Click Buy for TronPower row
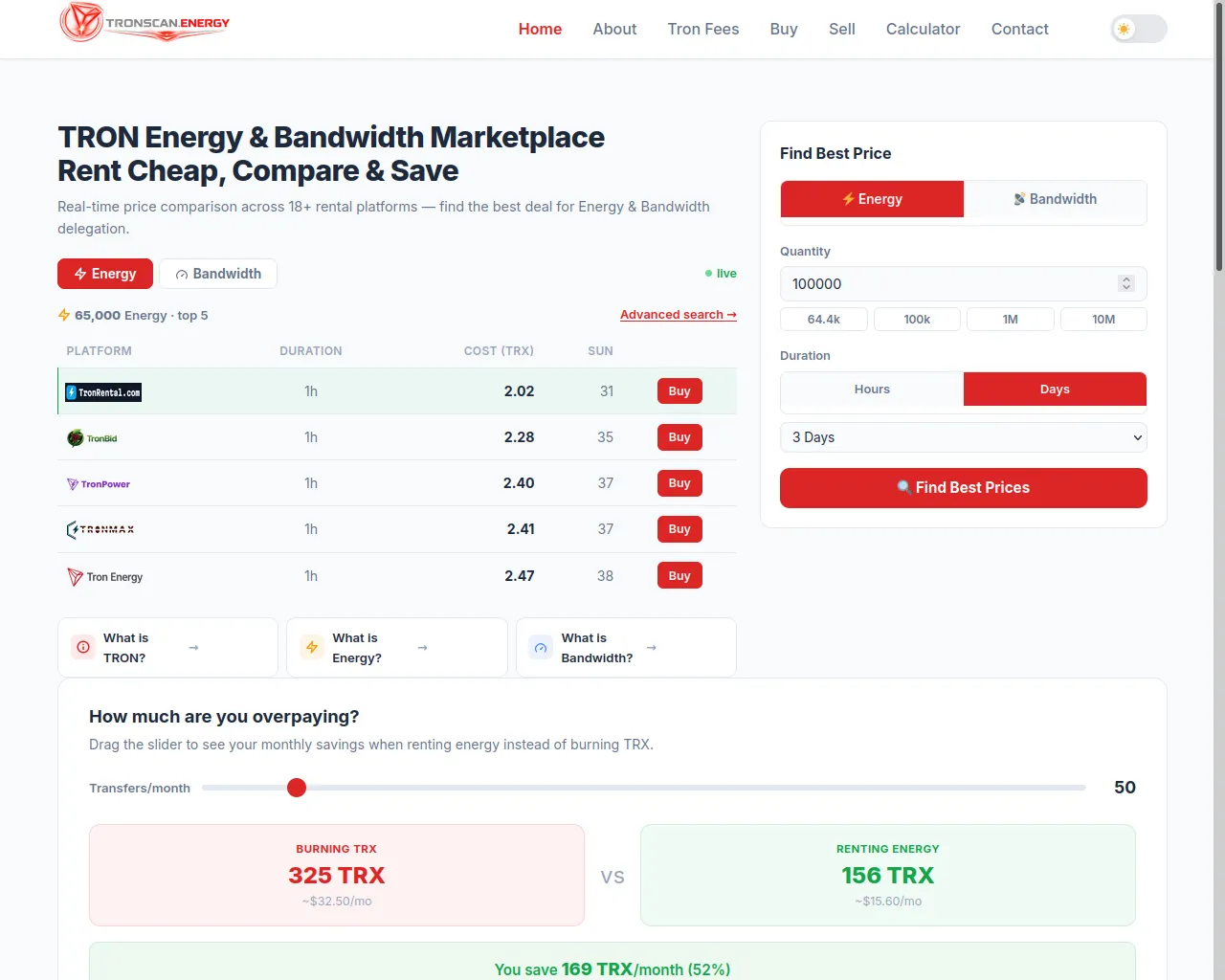 point(679,483)
